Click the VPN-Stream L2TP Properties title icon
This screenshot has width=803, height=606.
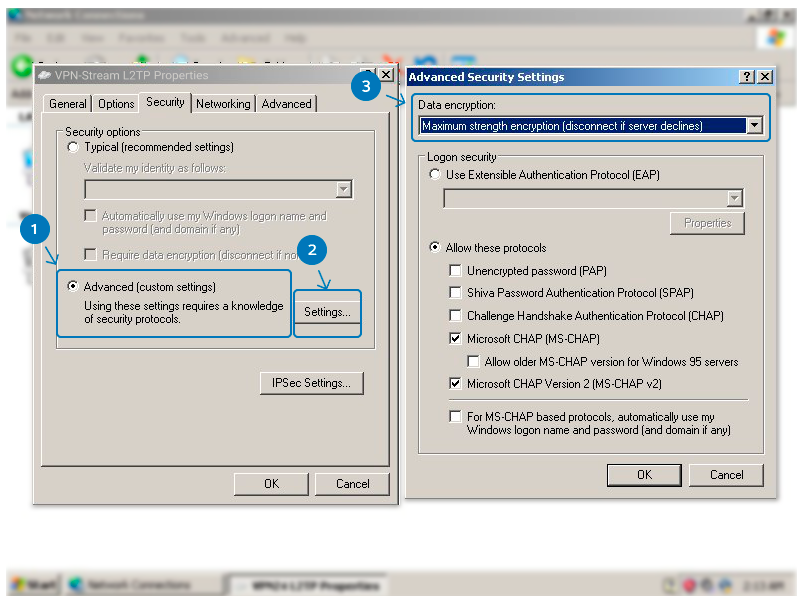tap(44, 75)
